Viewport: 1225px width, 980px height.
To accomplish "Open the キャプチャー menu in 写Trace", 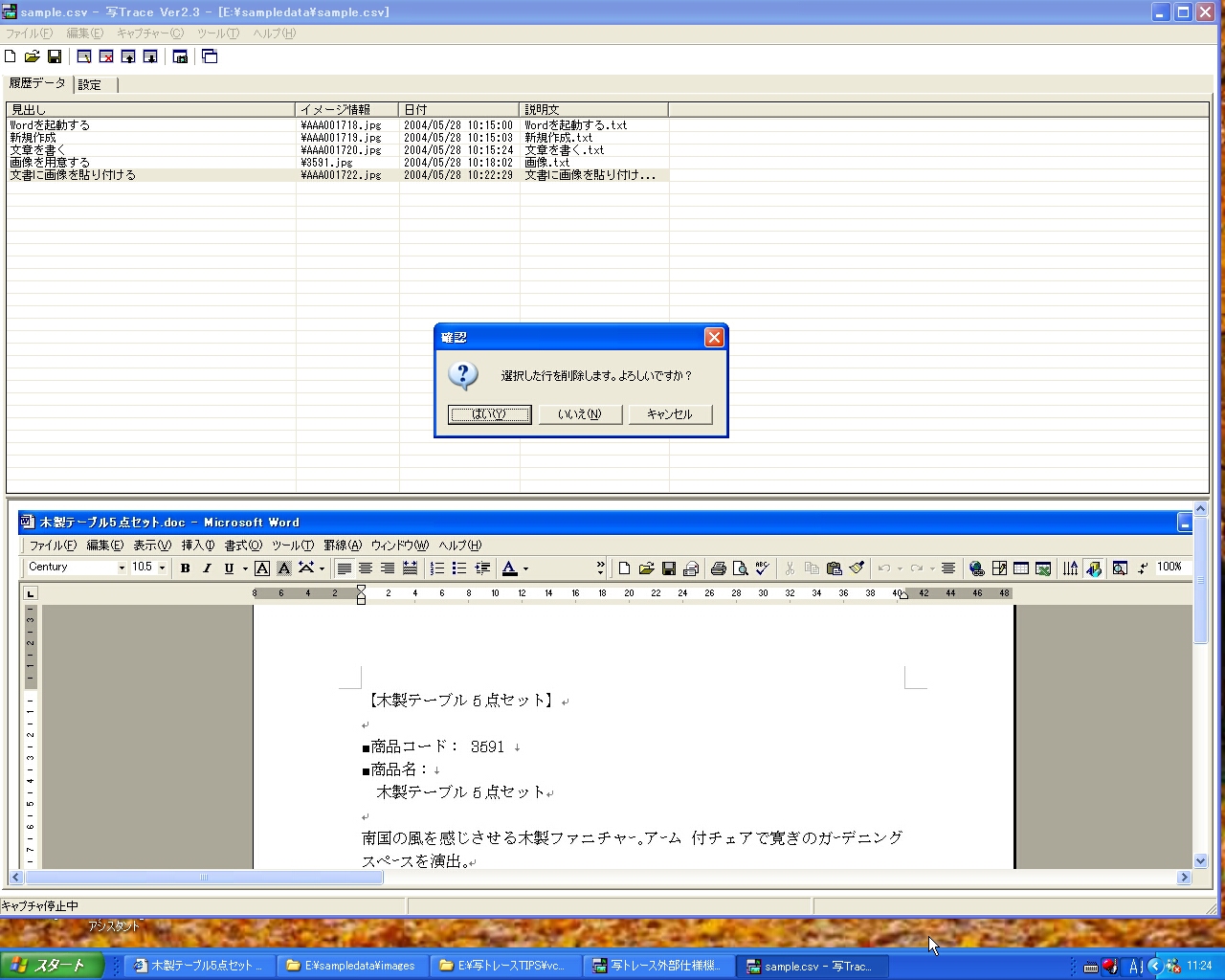I will [x=150, y=33].
